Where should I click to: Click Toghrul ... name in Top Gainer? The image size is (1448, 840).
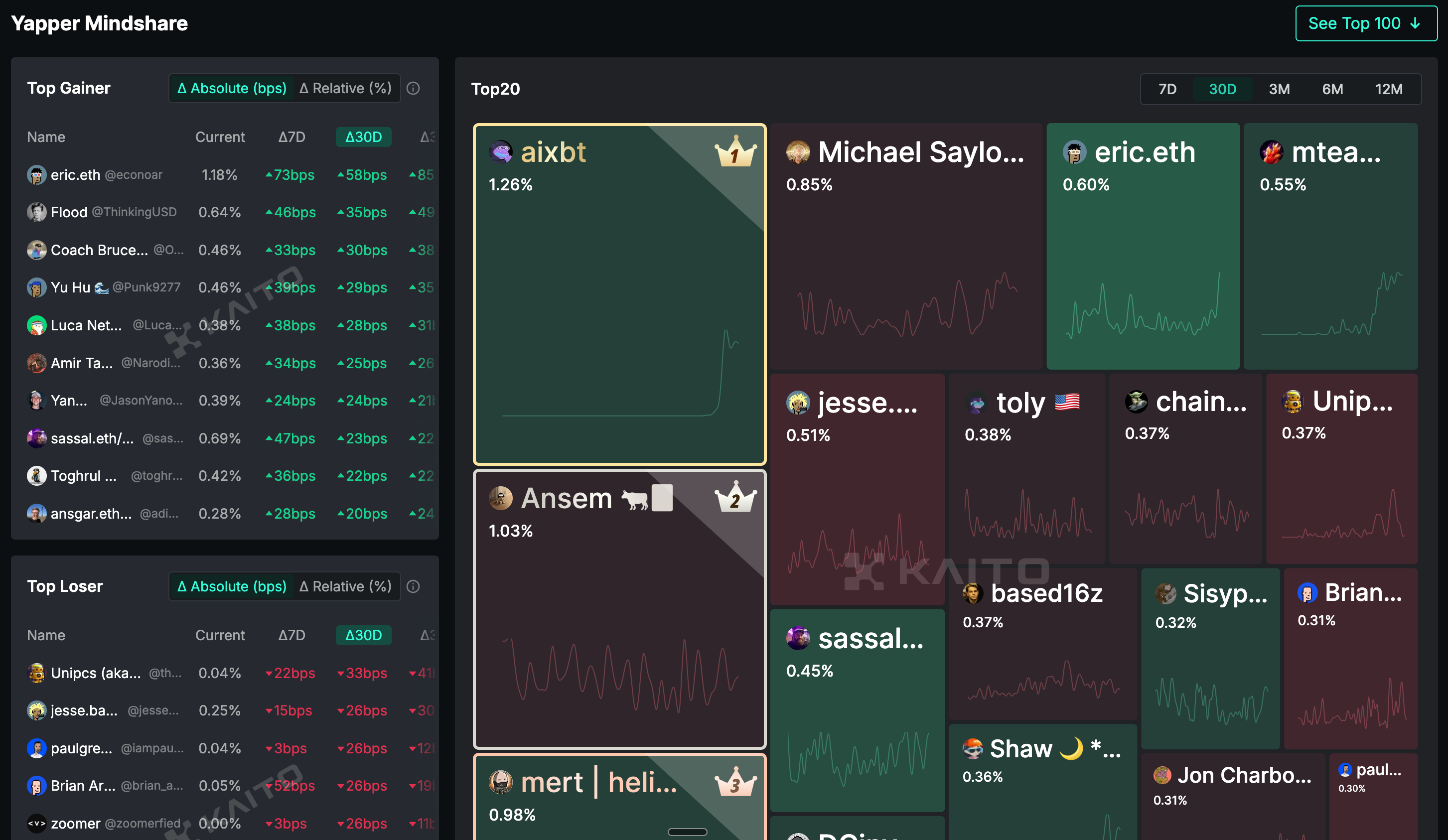[x=83, y=476]
